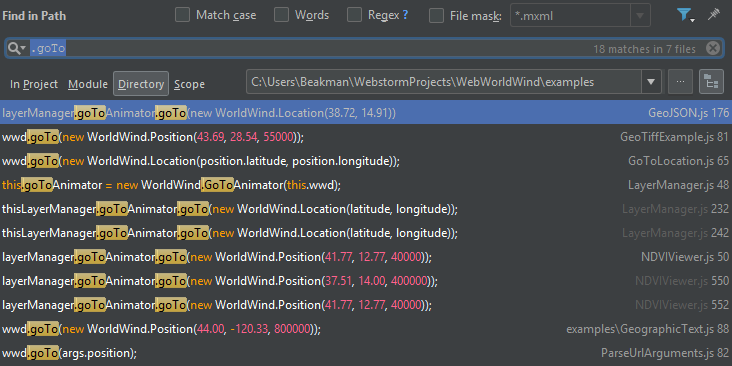The height and width of the screenshot is (366, 732).
Task: Select the LayerManager.js 48 result
Action: coord(366,185)
